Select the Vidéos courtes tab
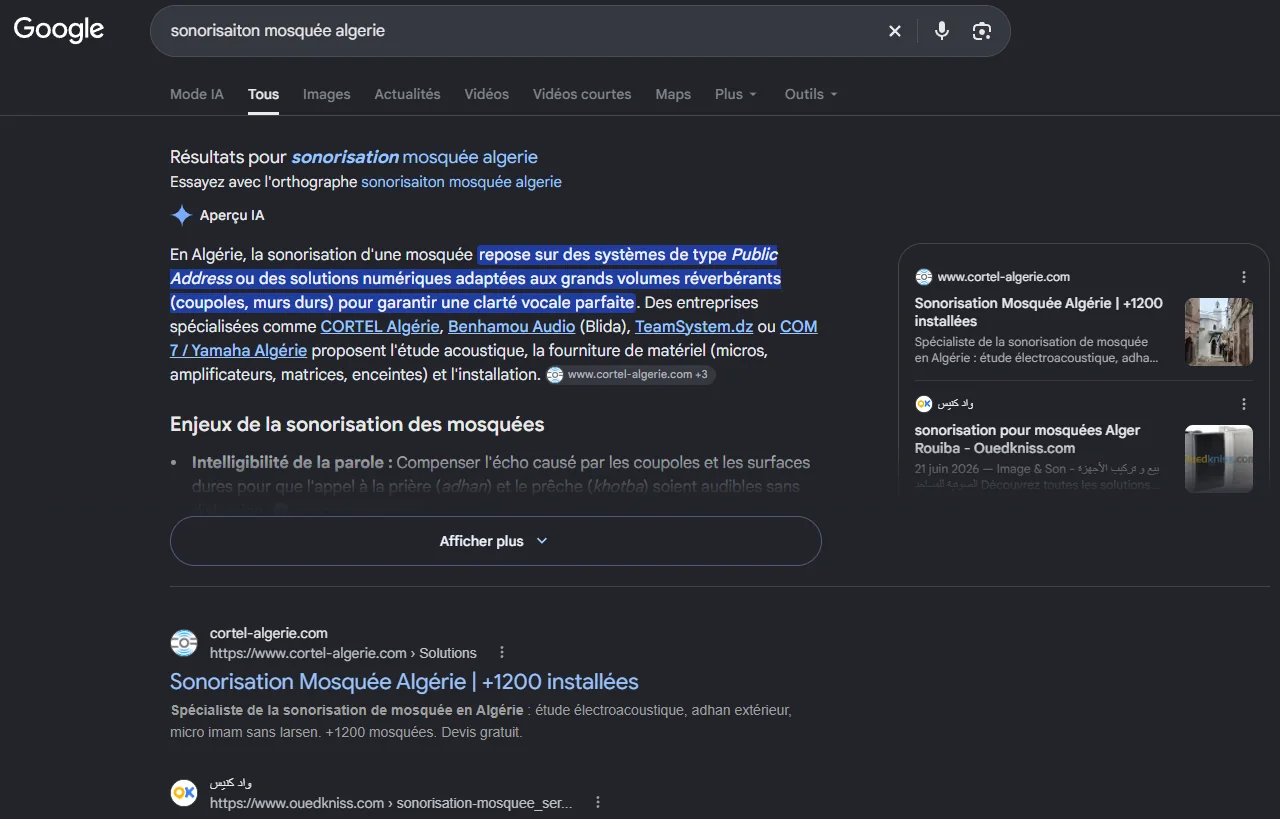Screen dimensions: 1280x819 point(582,94)
